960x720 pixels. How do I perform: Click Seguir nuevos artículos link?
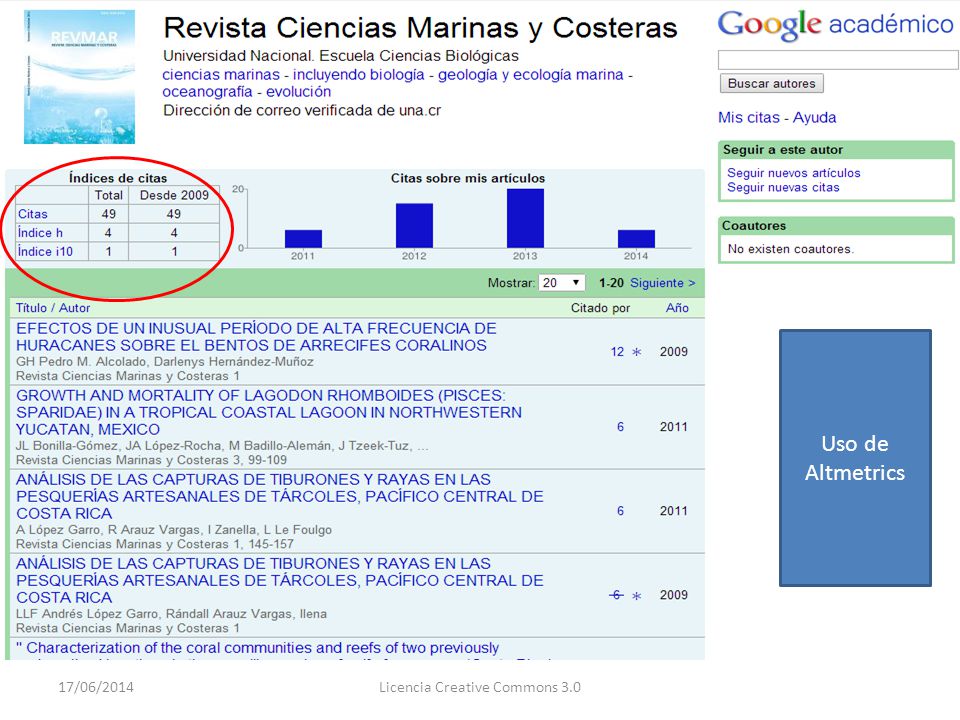[793, 173]
